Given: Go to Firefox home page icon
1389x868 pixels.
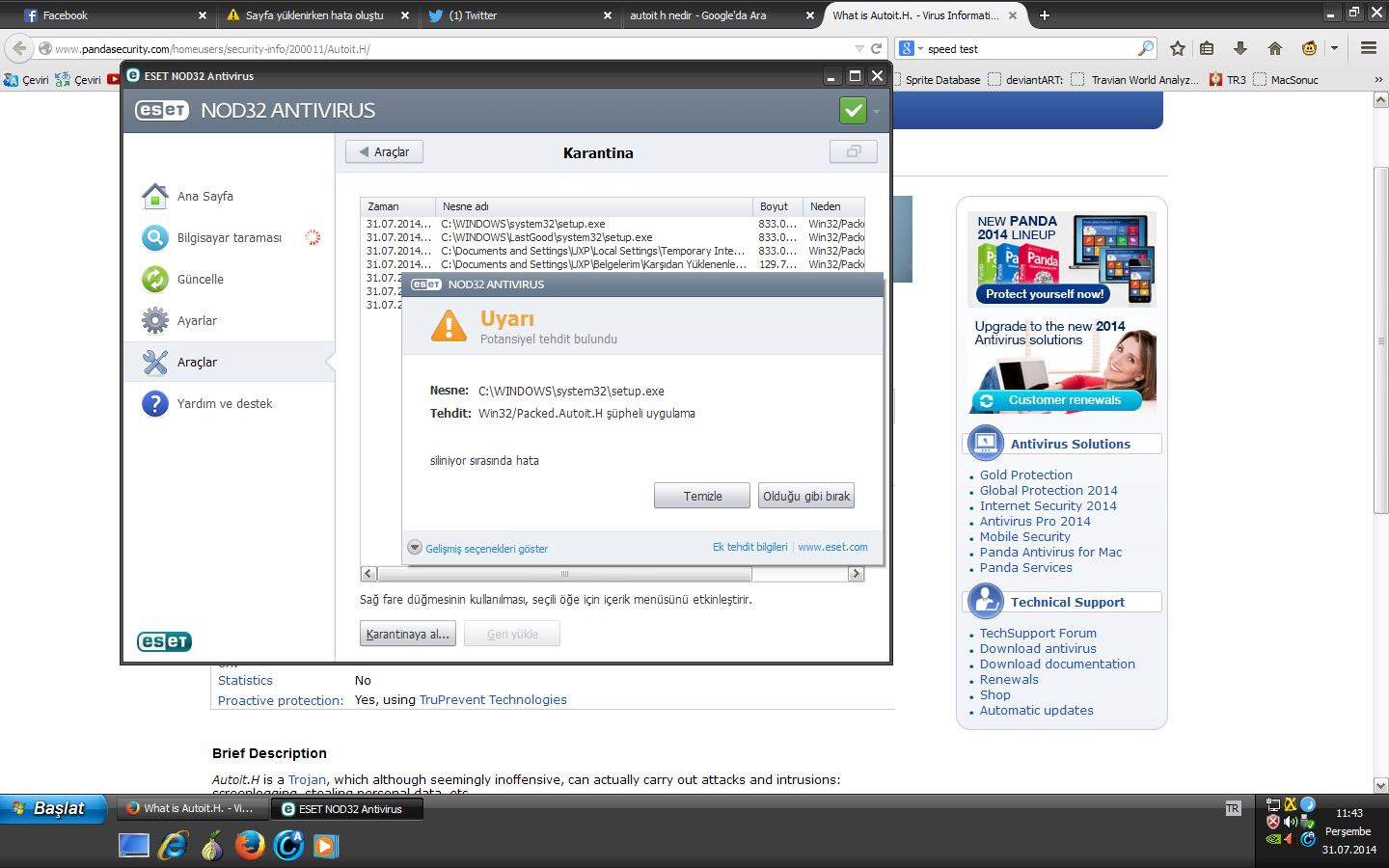Looking at the screenshot, I should point(1275,48).
